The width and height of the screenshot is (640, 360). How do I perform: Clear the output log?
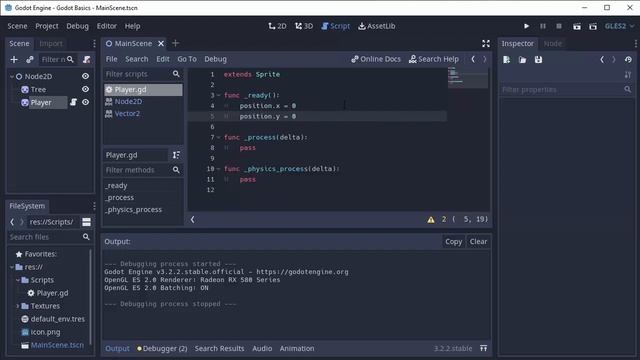(x=478, y=242)
